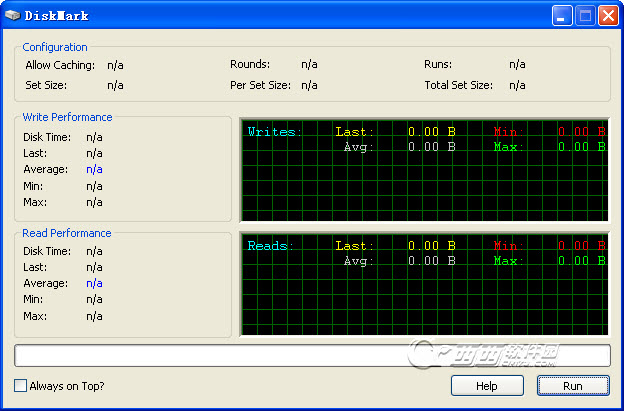
Task: Click the empty progress bar above the buttons
Action: coord(312,356)
